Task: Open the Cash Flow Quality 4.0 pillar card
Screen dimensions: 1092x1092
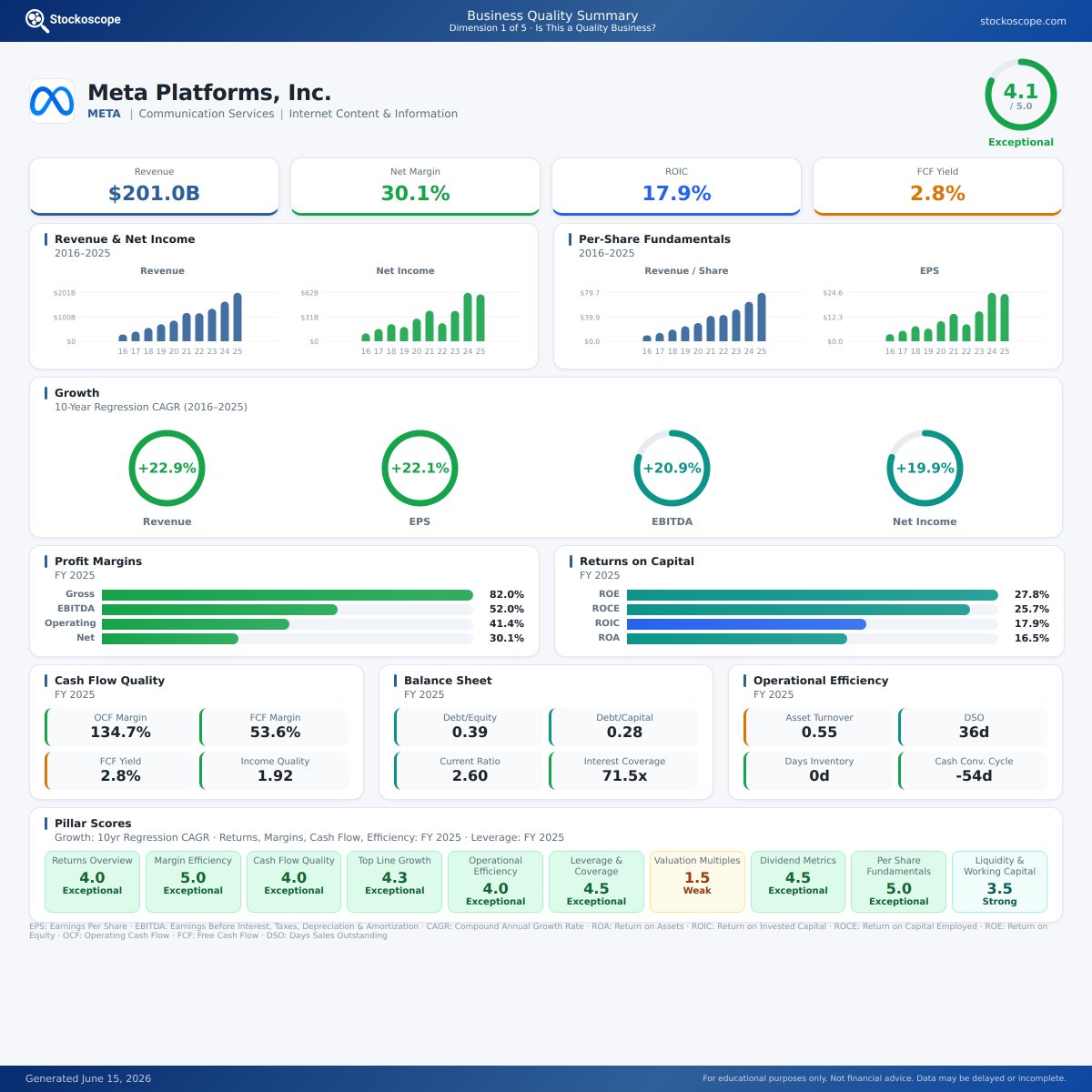Action: (294, 882)
